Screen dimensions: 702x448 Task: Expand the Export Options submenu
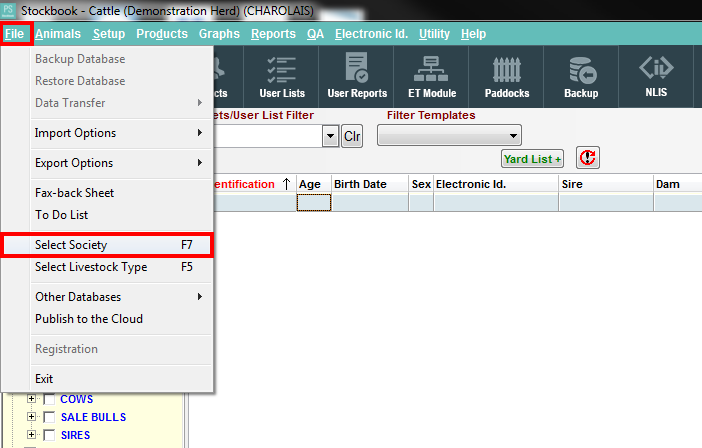click(119, 163)
